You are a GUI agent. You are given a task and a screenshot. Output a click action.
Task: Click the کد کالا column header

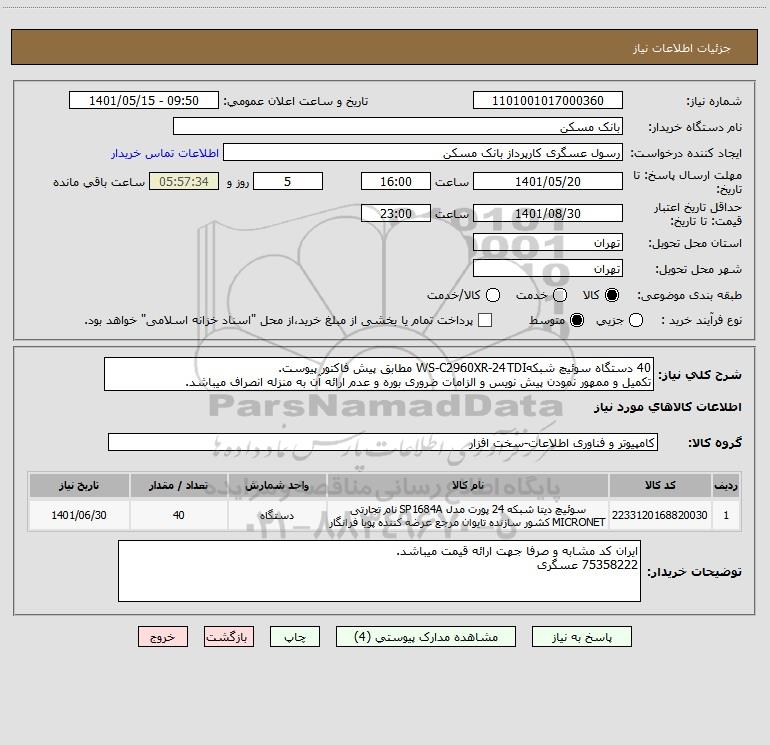click(660, 485)
